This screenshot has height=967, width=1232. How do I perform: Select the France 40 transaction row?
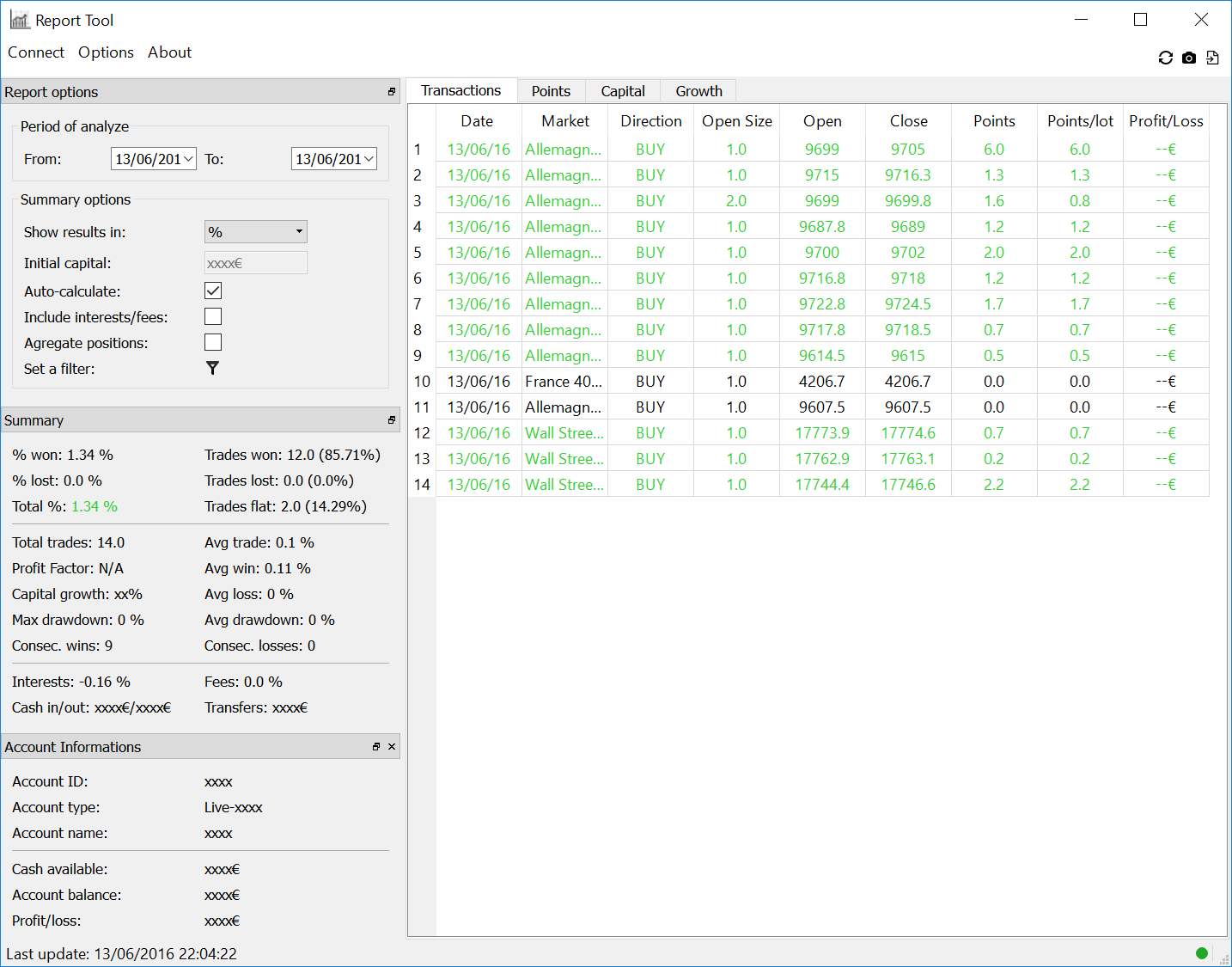[x=564, y=382]
